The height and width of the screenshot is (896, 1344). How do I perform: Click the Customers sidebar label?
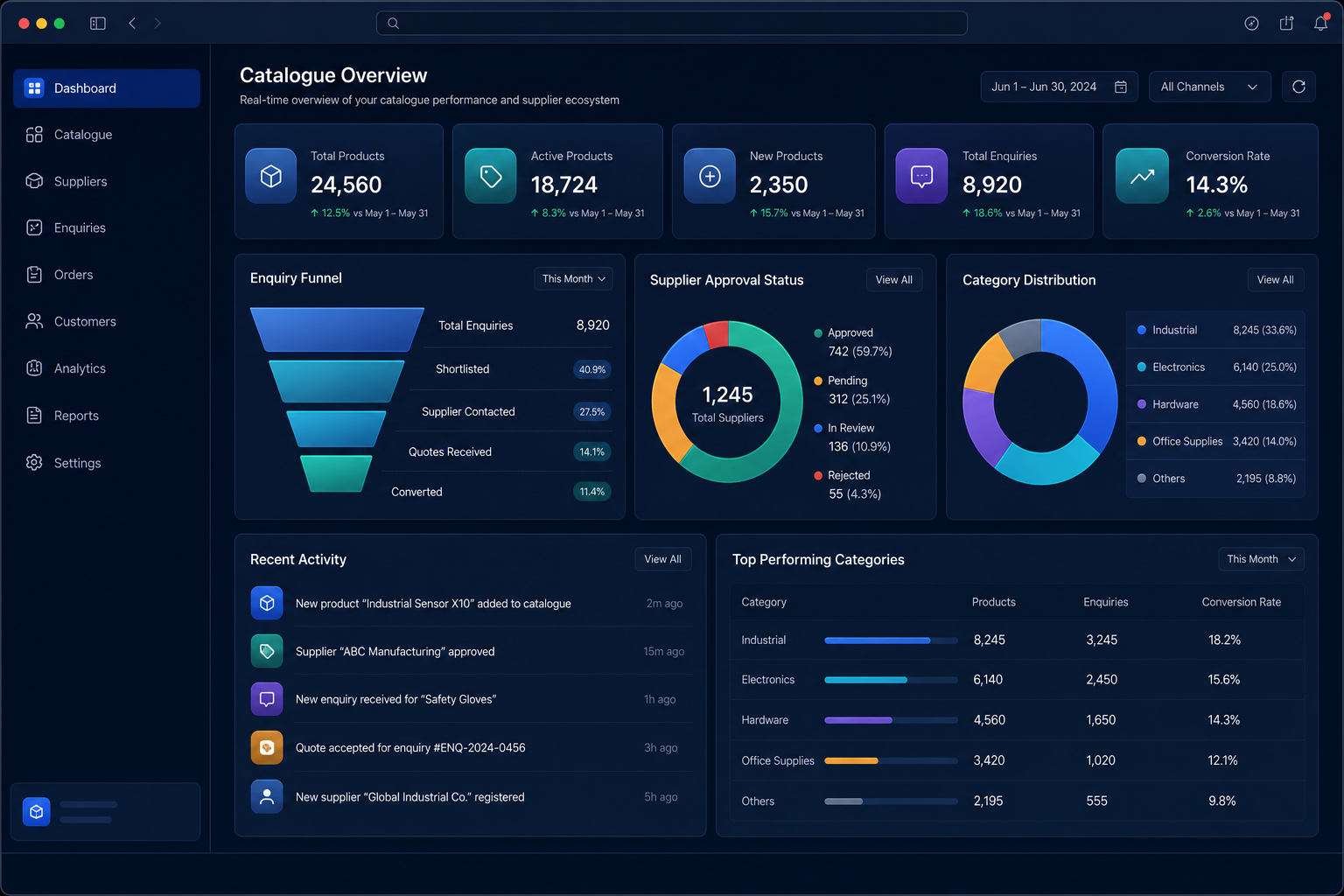pyautogui.click(x=85, y=322)
